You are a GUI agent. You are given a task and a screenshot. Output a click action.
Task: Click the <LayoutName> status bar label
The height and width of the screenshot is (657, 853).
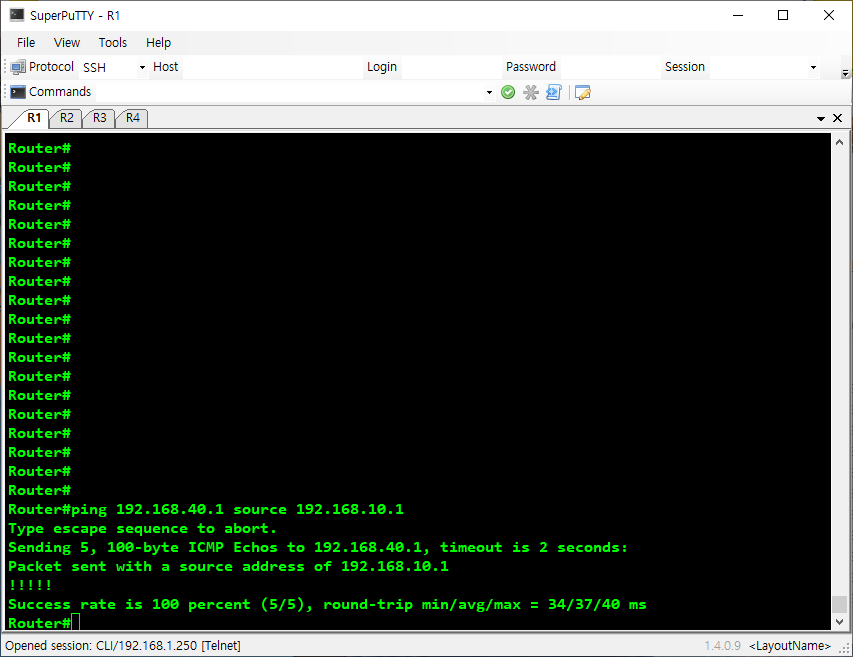pyautogui.click(x=790, y=646)
